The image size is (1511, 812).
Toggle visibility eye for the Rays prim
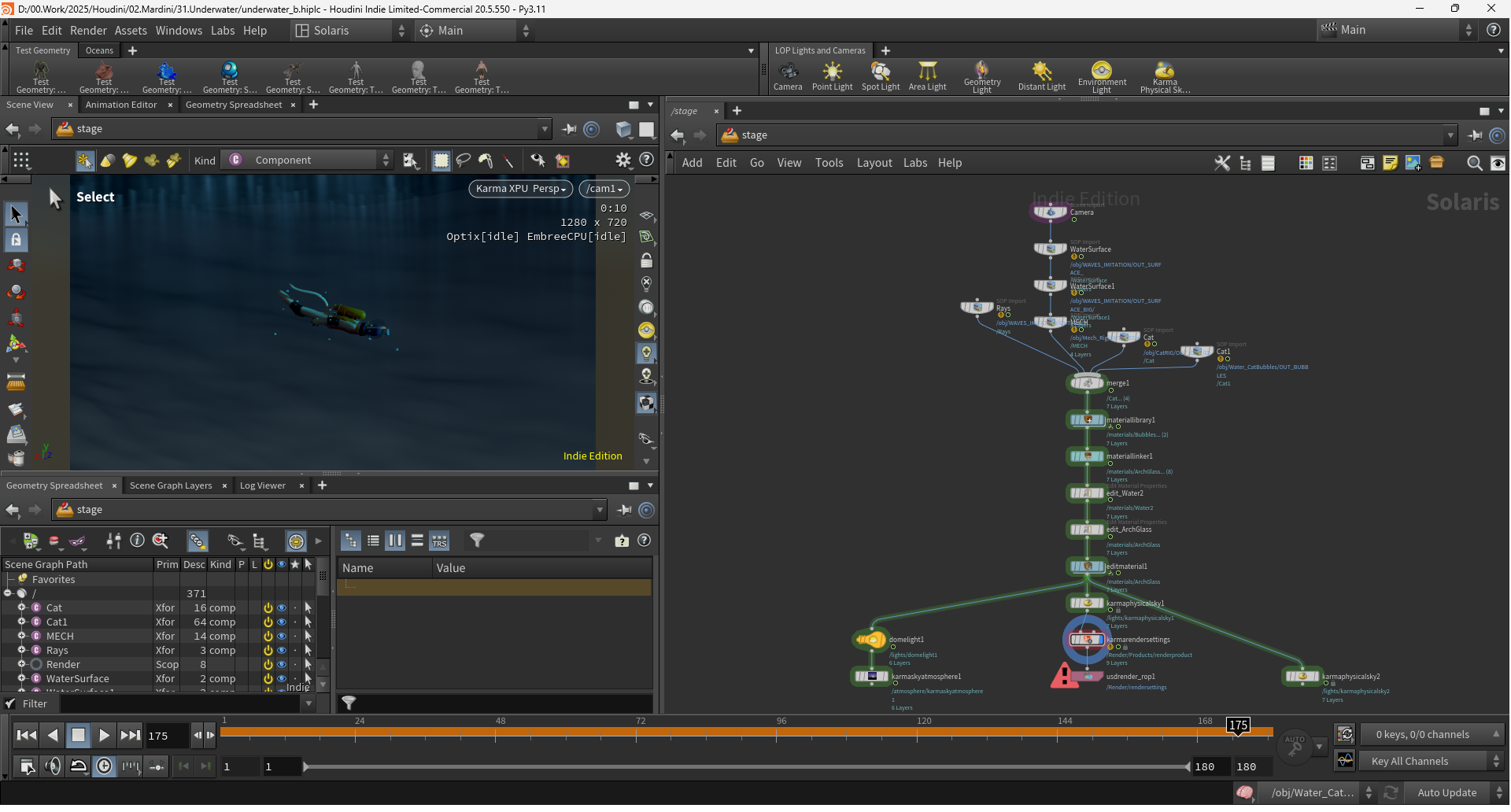(x=281, y=651)
